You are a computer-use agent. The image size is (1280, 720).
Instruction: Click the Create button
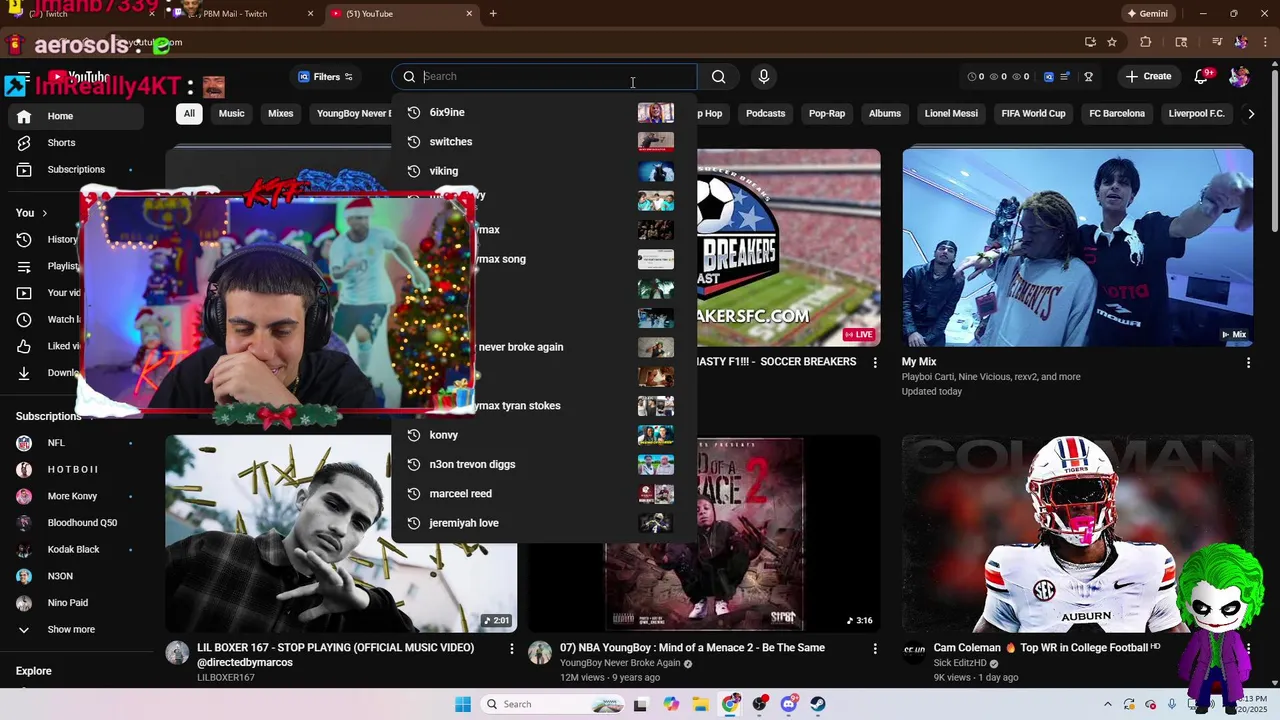1148,77
